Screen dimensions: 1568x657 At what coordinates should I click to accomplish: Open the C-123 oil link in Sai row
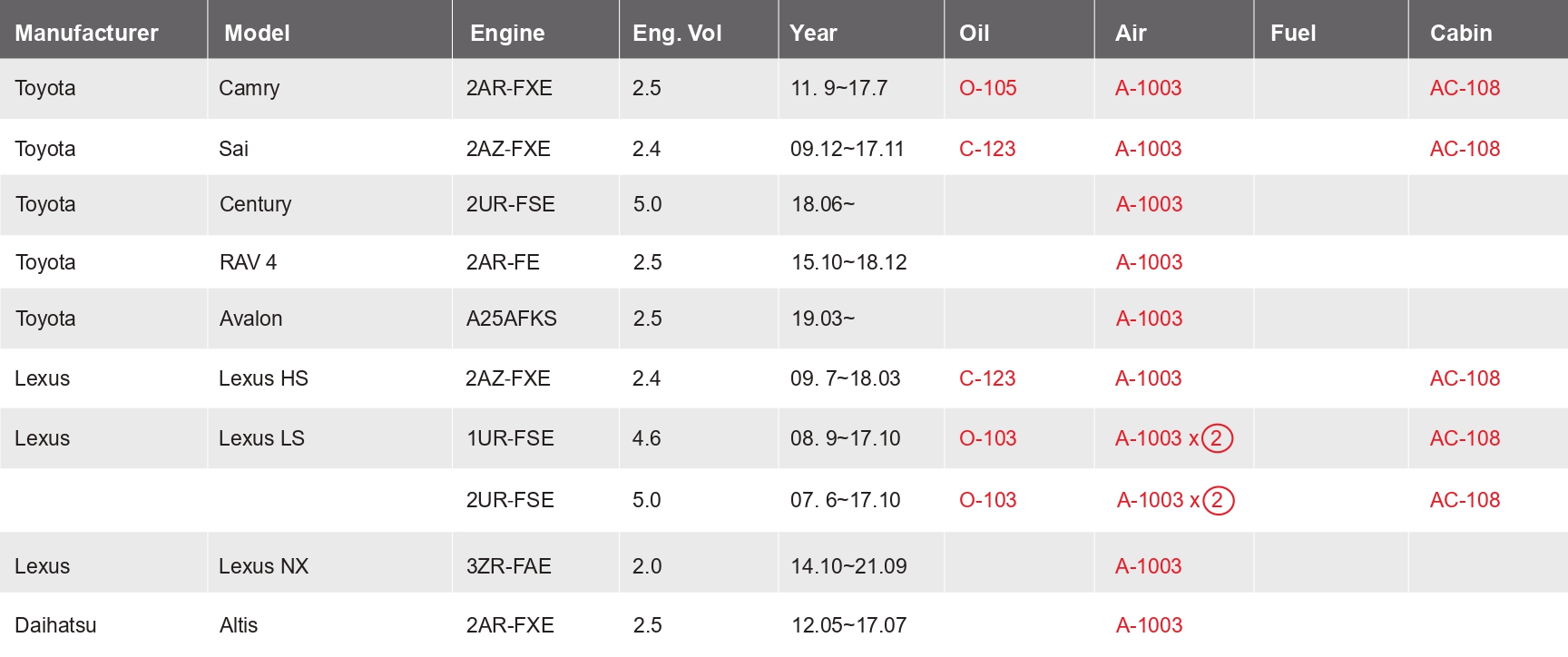(x=987, y=149)
